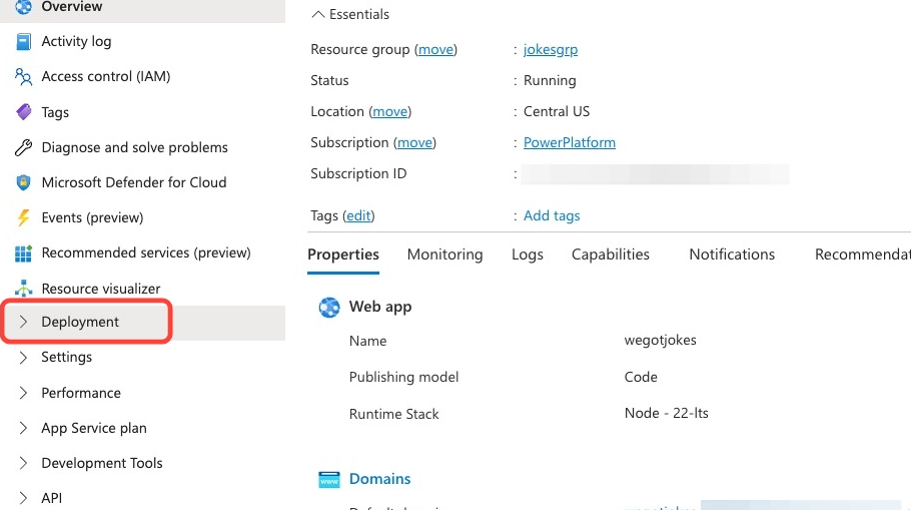Screen dimensions: 911x510
Task: Open the PowerPlatform subscription link
Action: click(569, 143)
